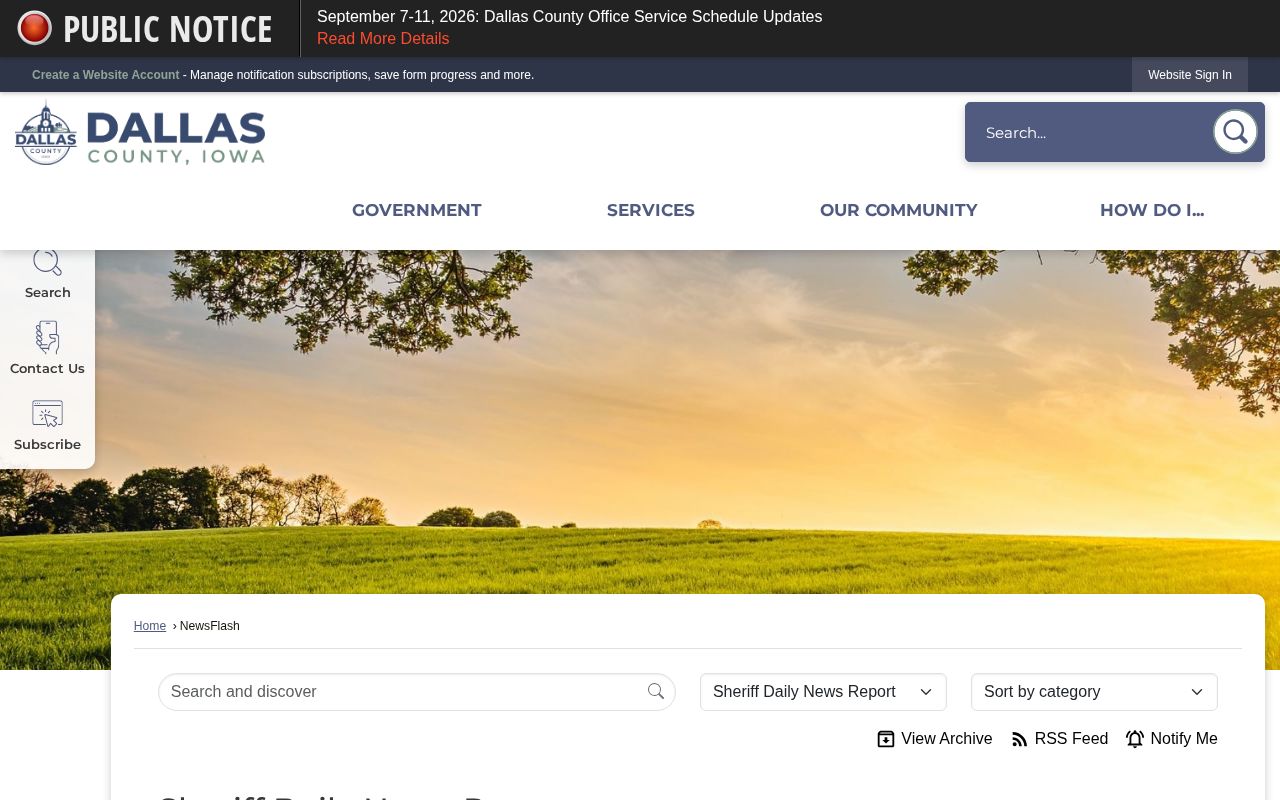Click the Website Sign In button
The image size is (1280, 800).
[1190, 75]
